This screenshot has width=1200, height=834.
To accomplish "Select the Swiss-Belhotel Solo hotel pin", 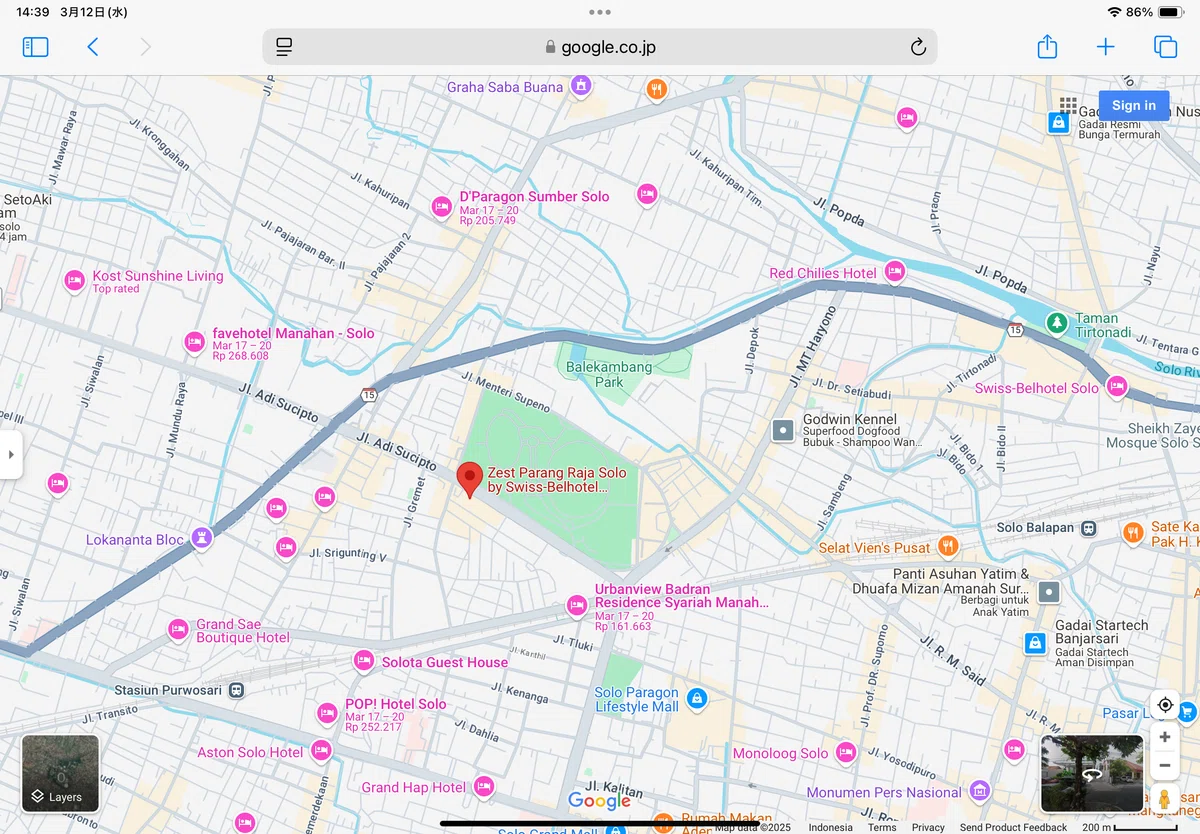I will point(1118,386).
